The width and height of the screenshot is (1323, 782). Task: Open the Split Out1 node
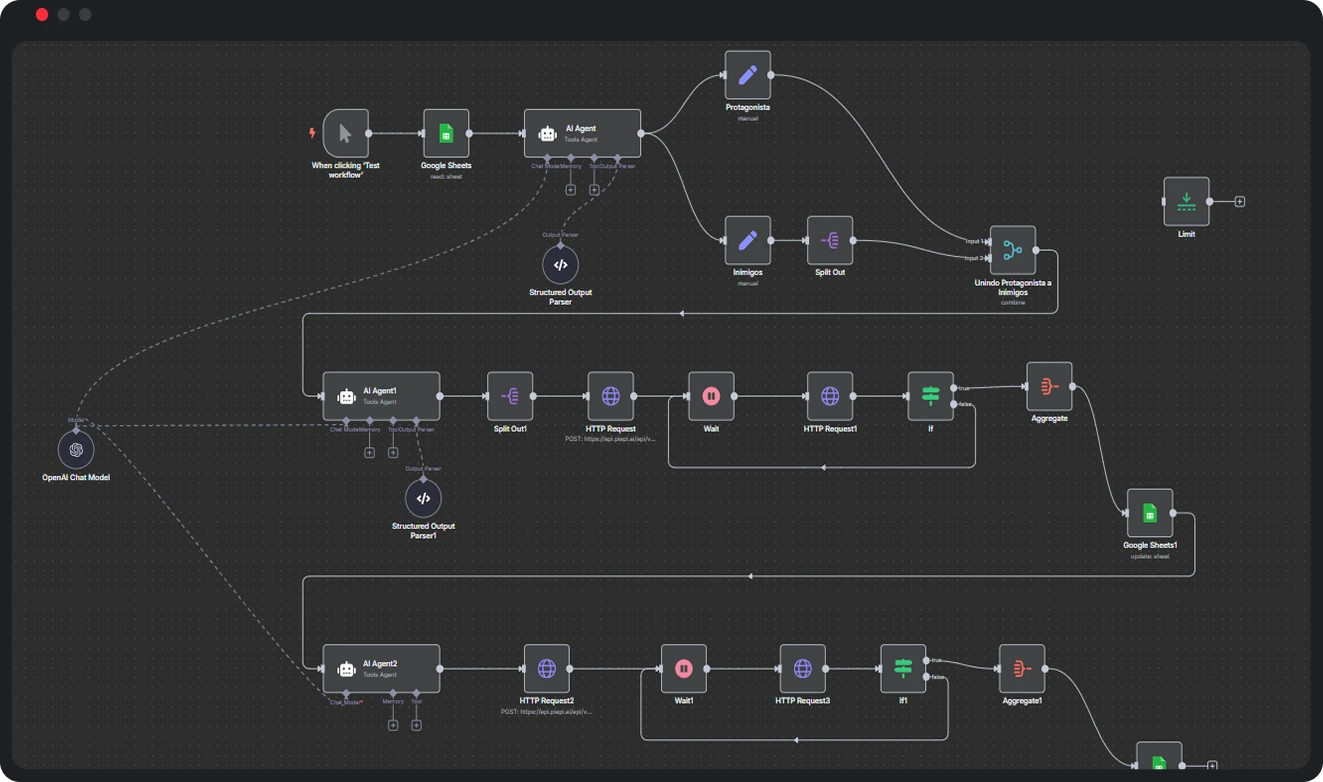510,396
